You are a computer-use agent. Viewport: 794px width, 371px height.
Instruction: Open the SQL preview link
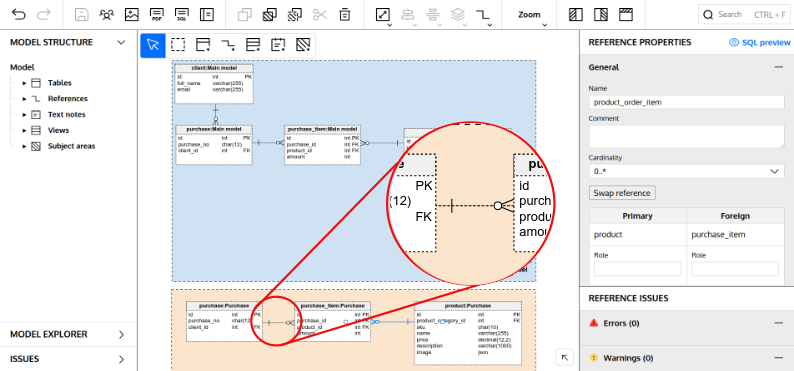coord(760,43)
